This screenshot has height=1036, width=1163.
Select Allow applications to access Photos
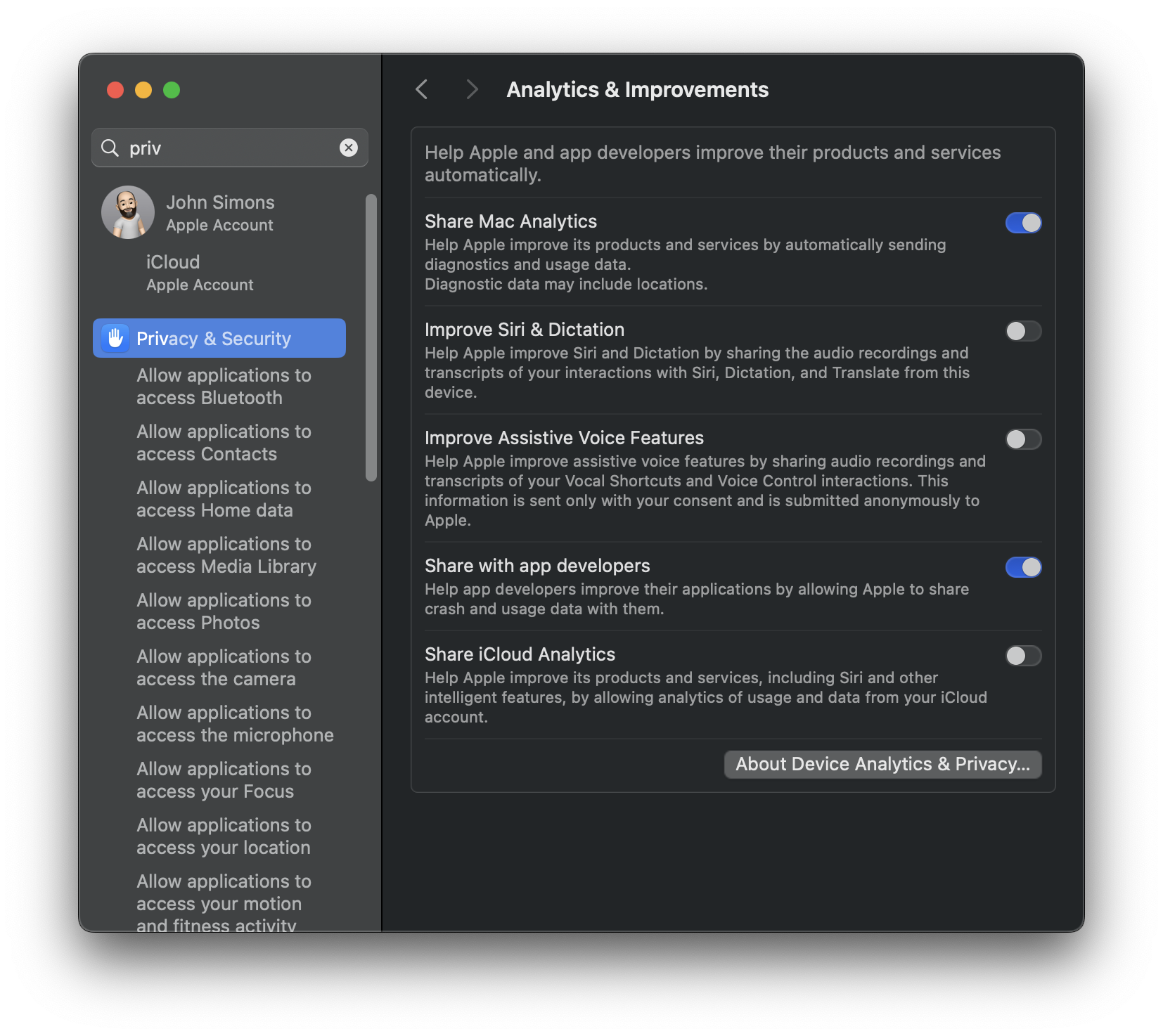coord(224,611)
